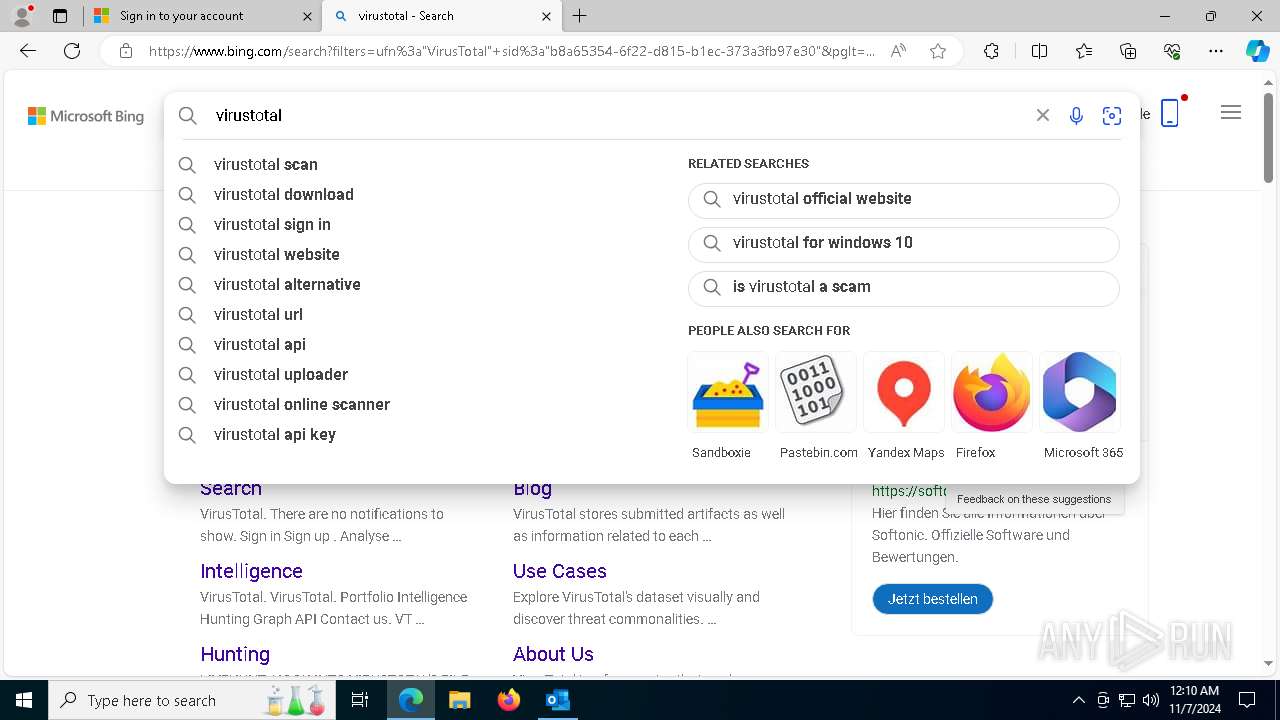1280x720 pixels.
Task: Click the magnifier icon in the search box
Action: [x=188, y=116]
